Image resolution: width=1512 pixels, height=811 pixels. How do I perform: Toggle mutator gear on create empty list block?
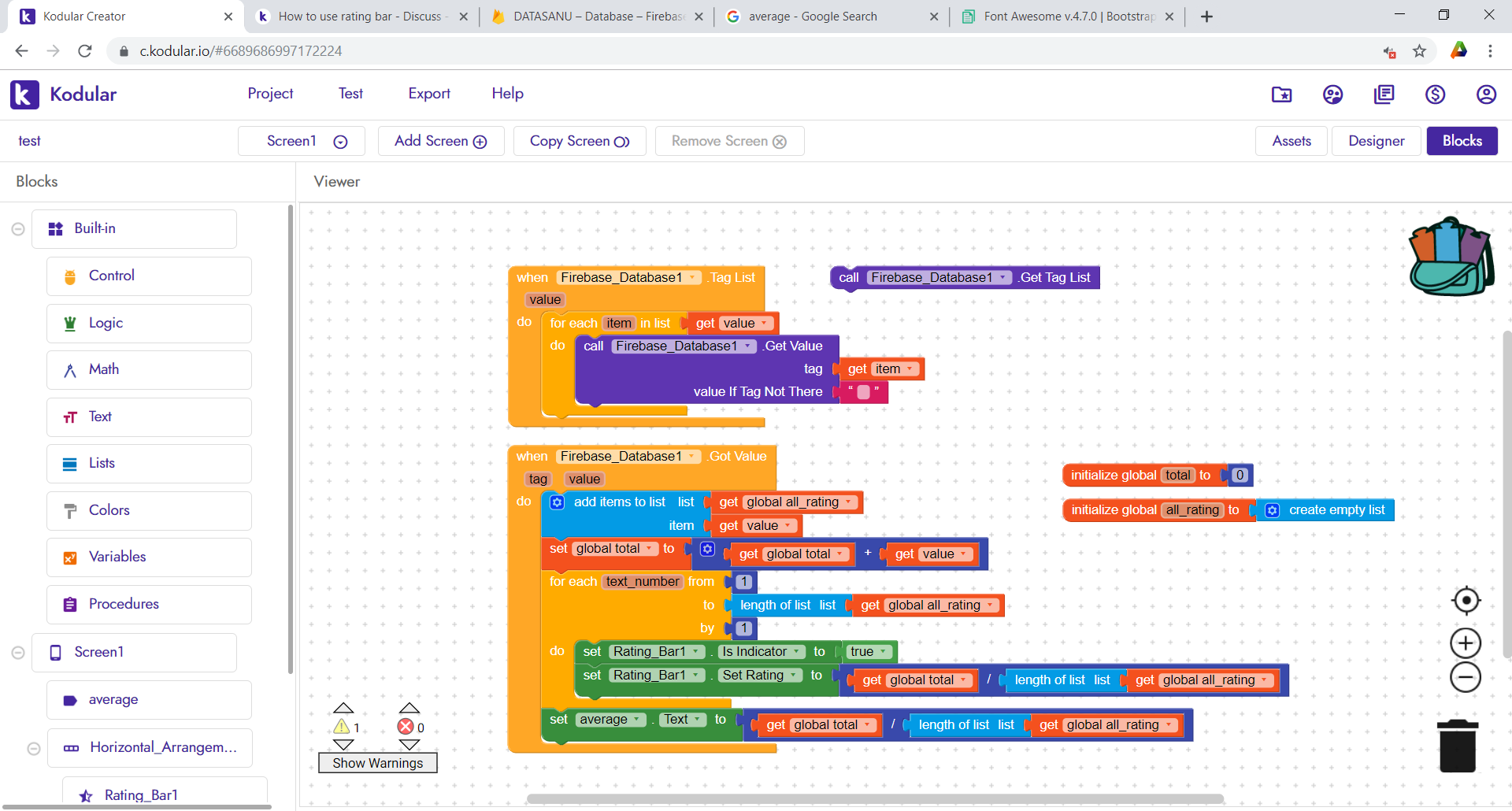coord(1272,510)
